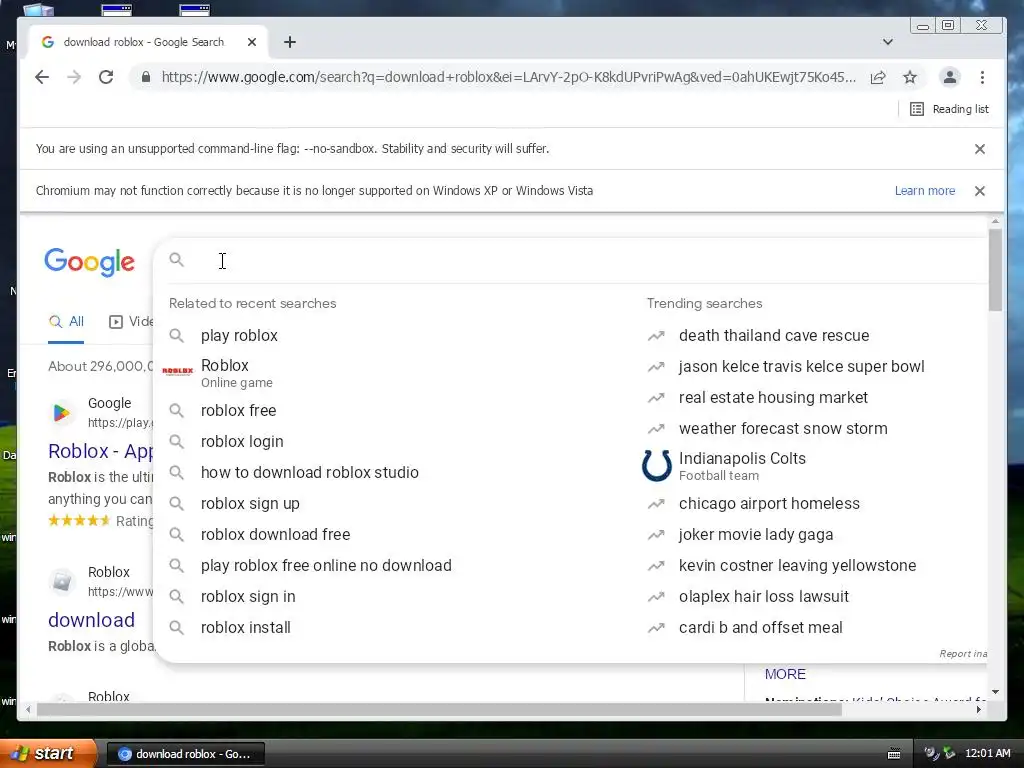Bookmark this page with the star icon

click(910, 77)
